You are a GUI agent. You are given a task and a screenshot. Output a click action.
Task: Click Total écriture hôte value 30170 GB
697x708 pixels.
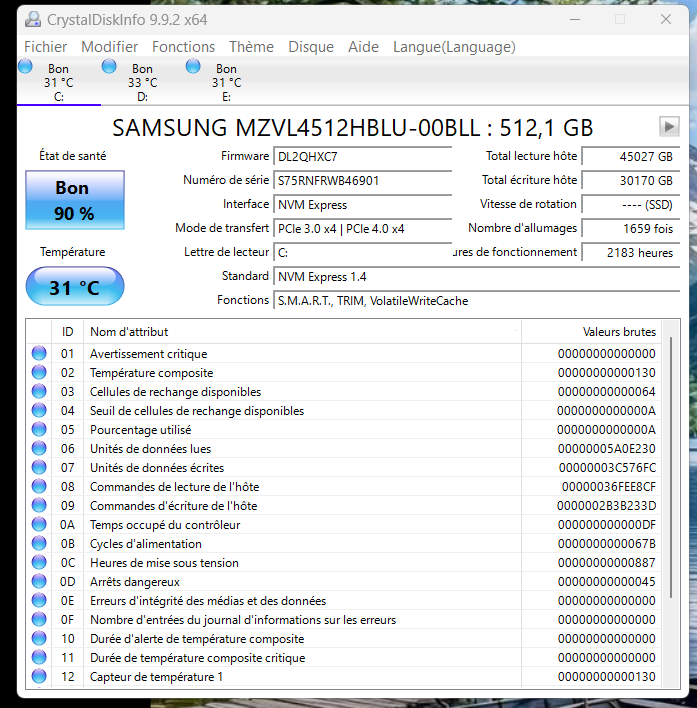631,181
